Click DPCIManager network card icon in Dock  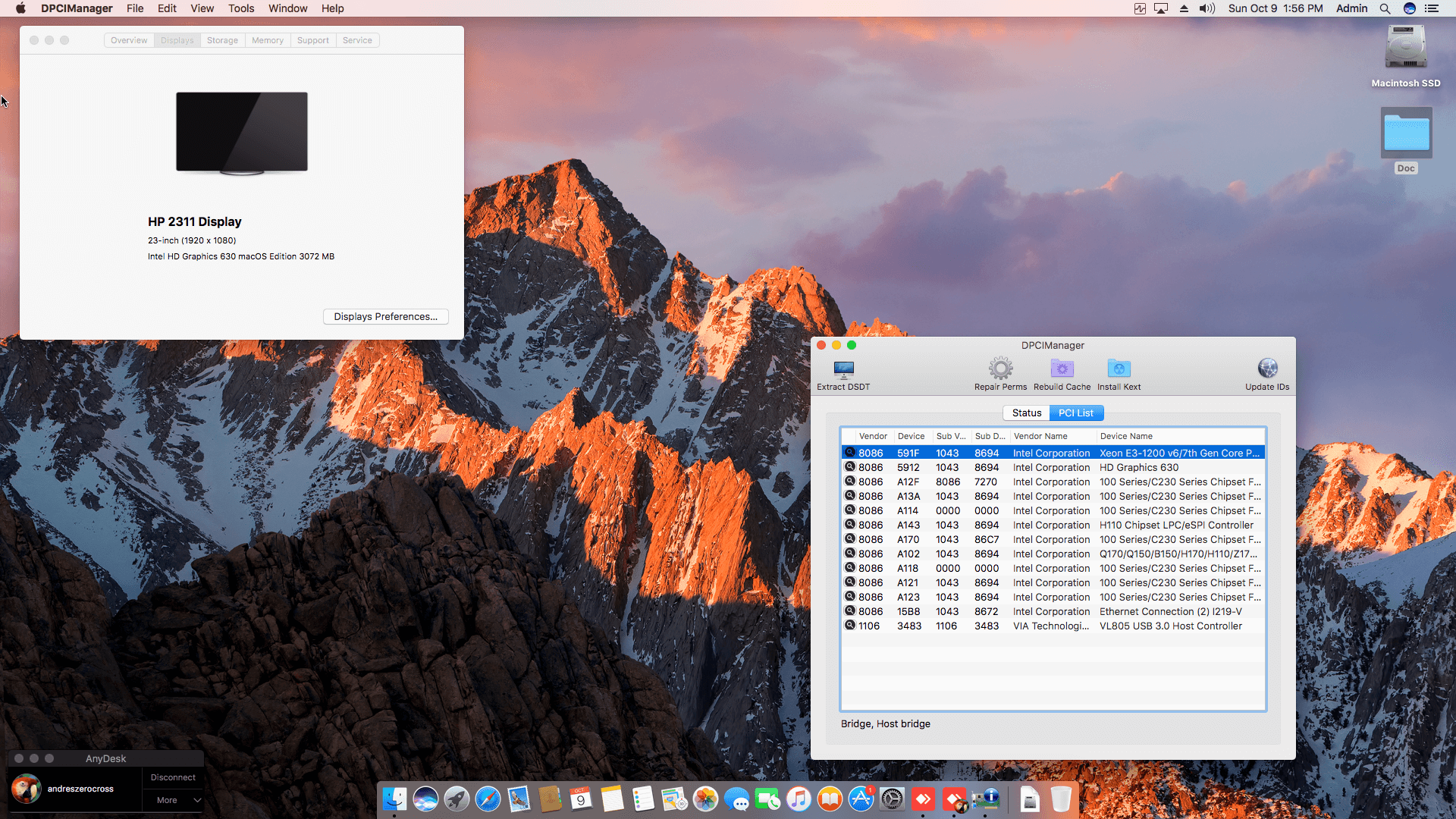pyautogui.click(x=985, y=799)
